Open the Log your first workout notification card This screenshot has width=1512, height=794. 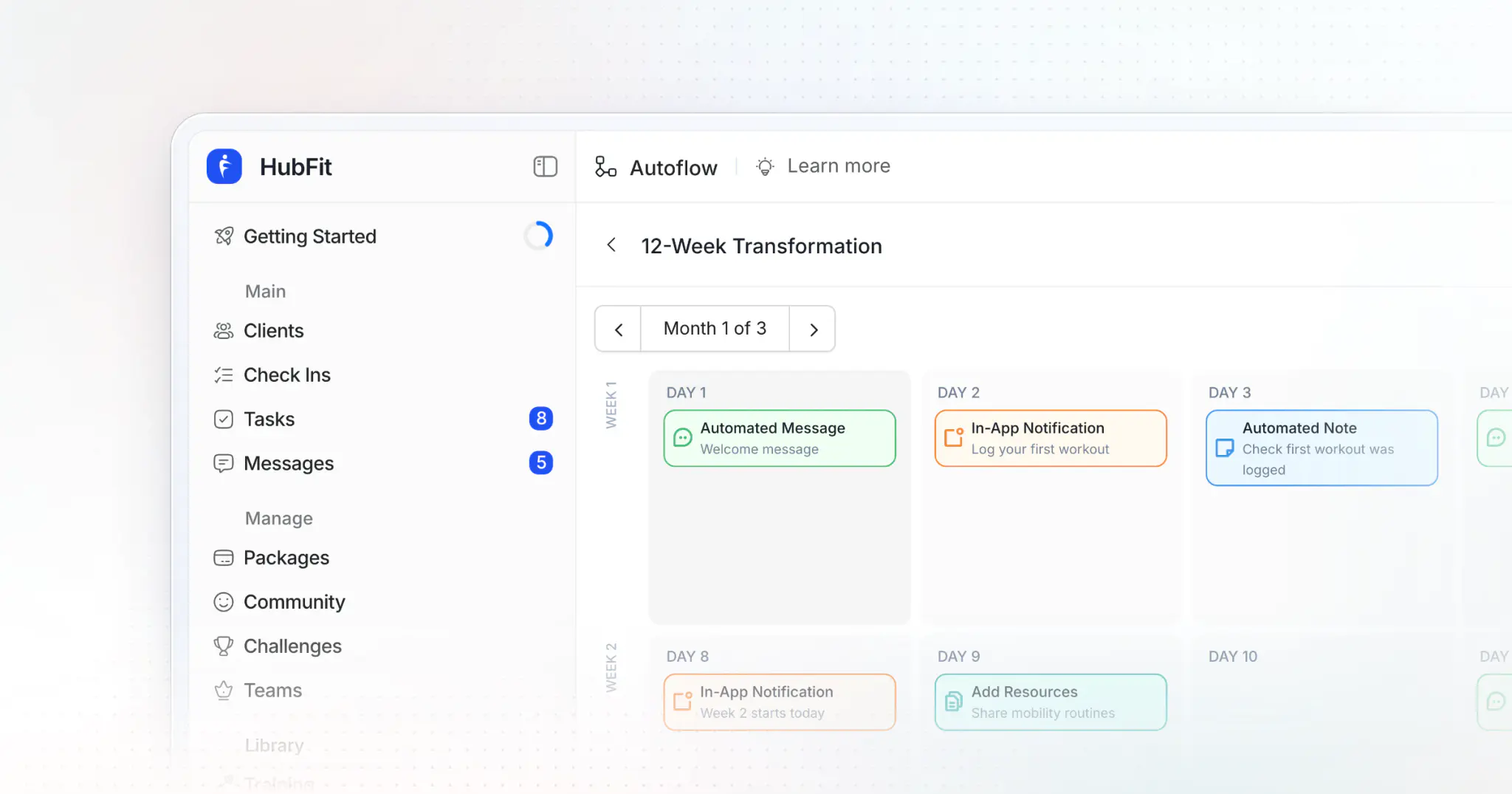[1051, 439]
